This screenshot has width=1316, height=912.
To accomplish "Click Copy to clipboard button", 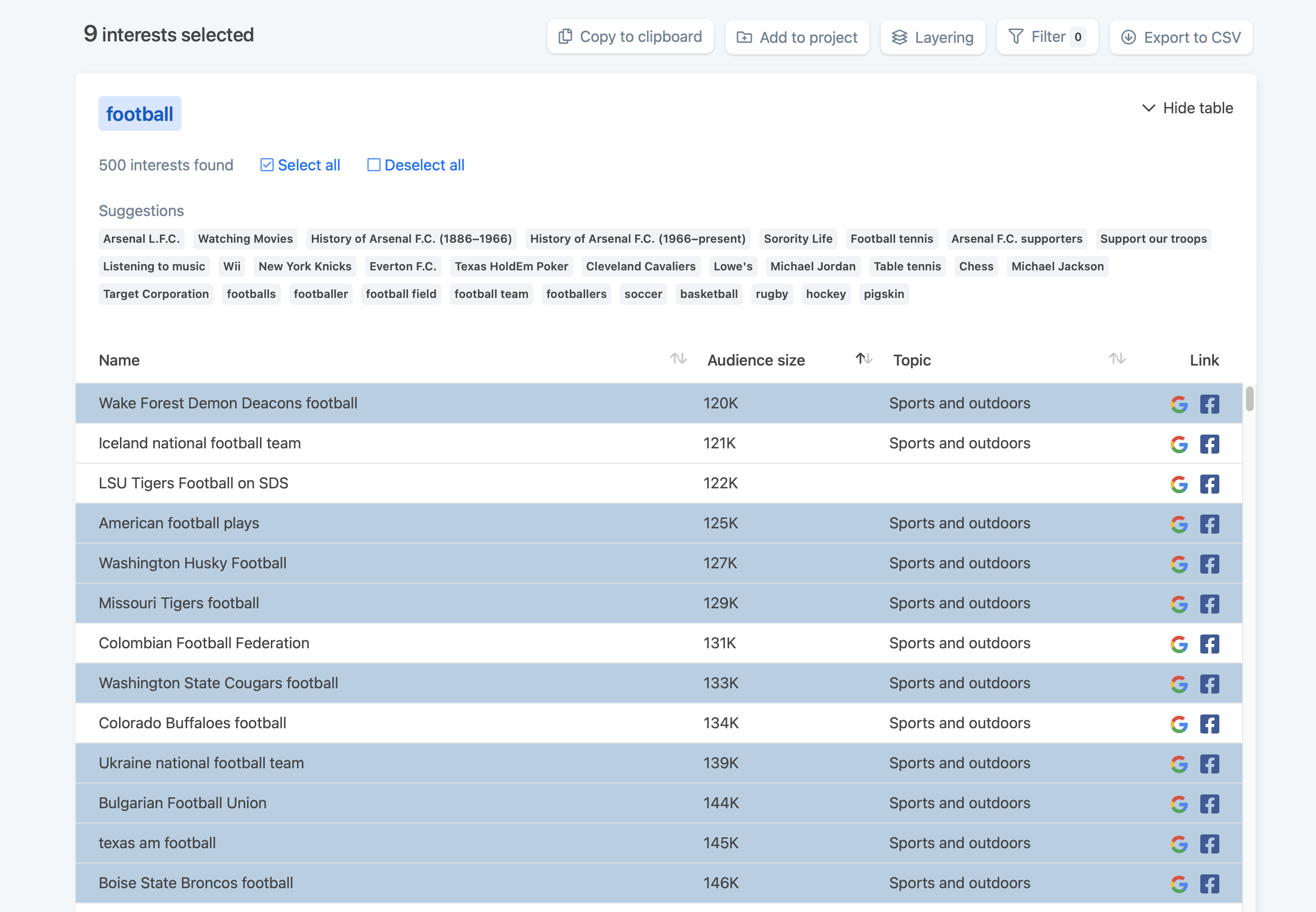I will pyautogui.click(x=630, y=37).
